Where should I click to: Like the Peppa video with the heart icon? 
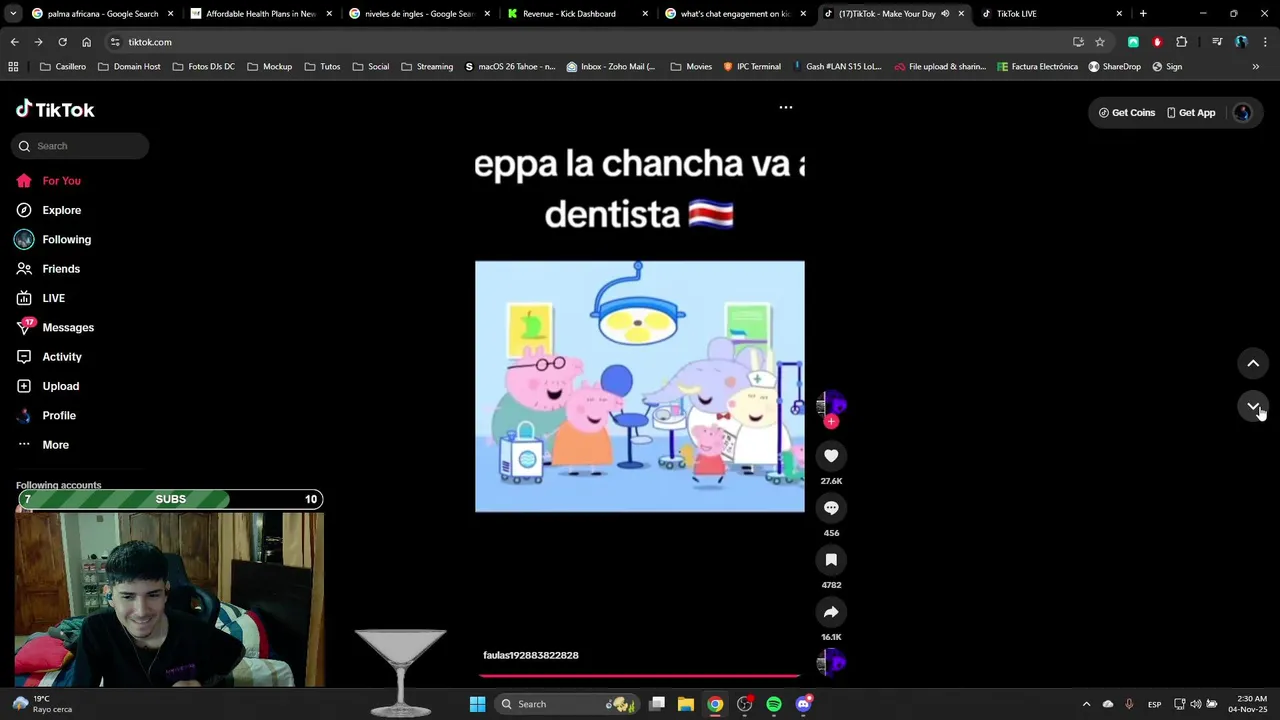(x=831, y=456)
